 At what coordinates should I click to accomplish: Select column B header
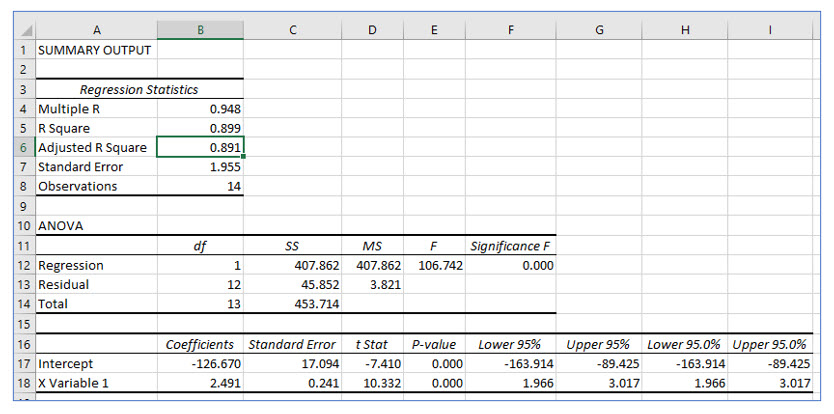(200, 30)
